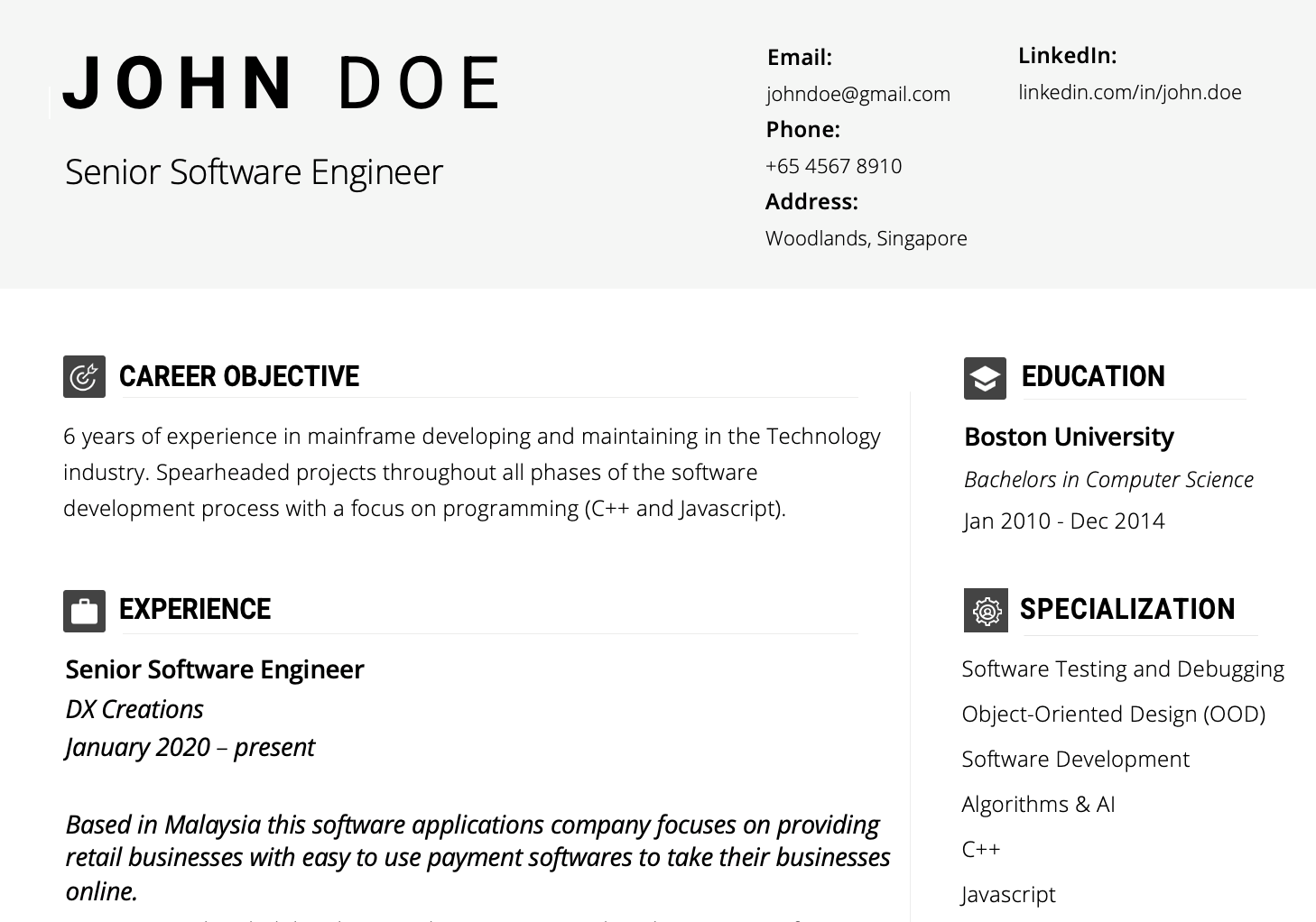1316x922 pixels.
Task: Click the Career Objective target icon
Action: coord(84,377)
